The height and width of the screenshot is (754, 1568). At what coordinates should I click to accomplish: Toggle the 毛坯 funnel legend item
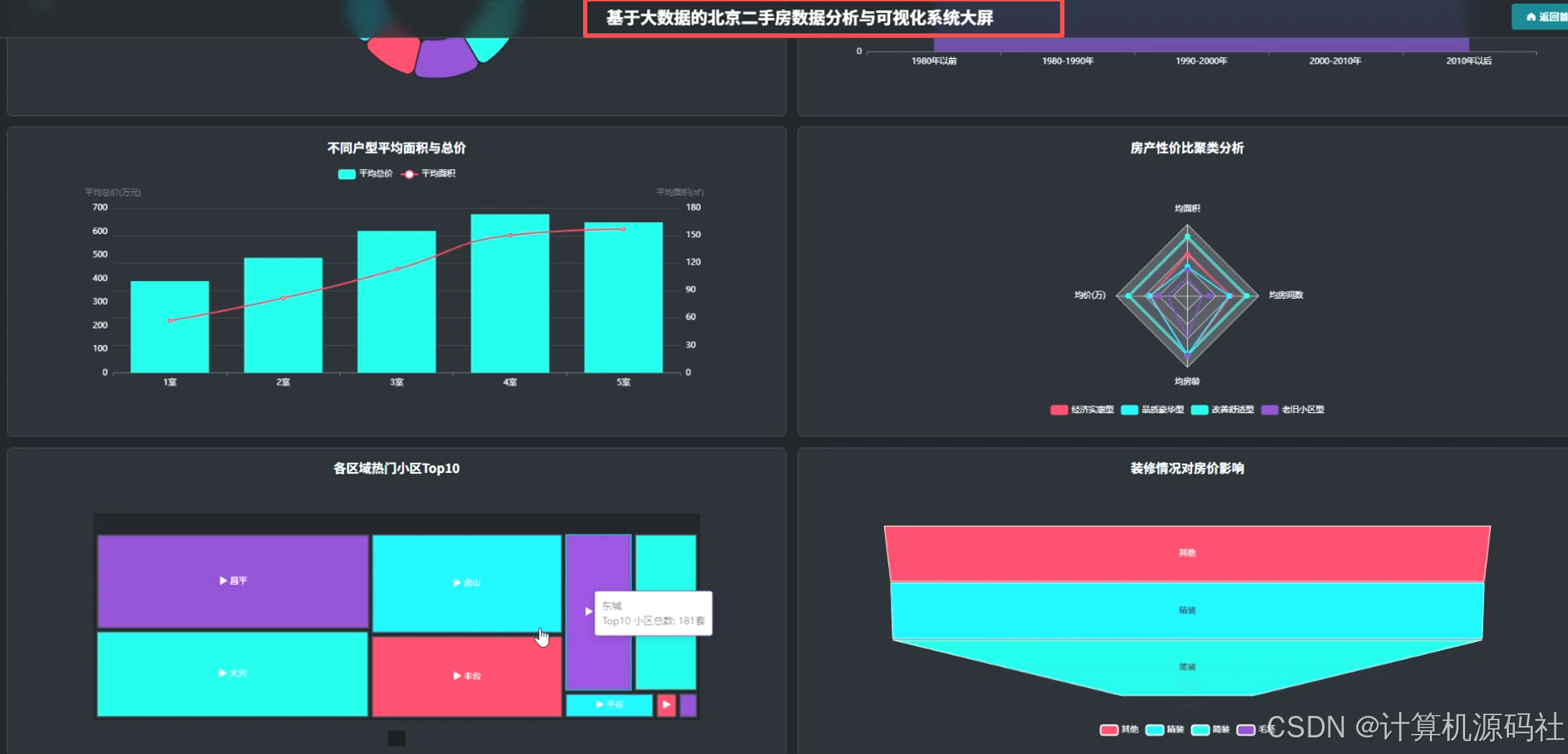tap(1255, 730)
